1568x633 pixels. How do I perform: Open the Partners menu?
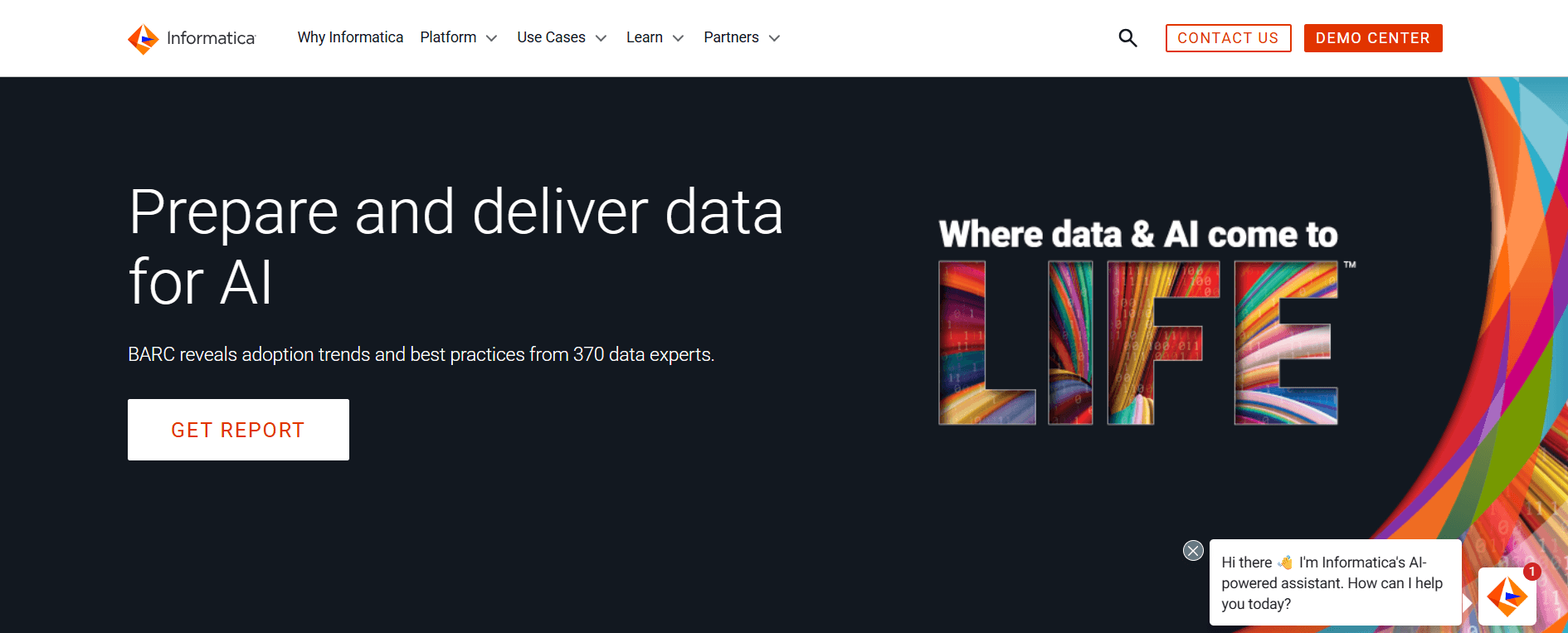pos(731,37)
